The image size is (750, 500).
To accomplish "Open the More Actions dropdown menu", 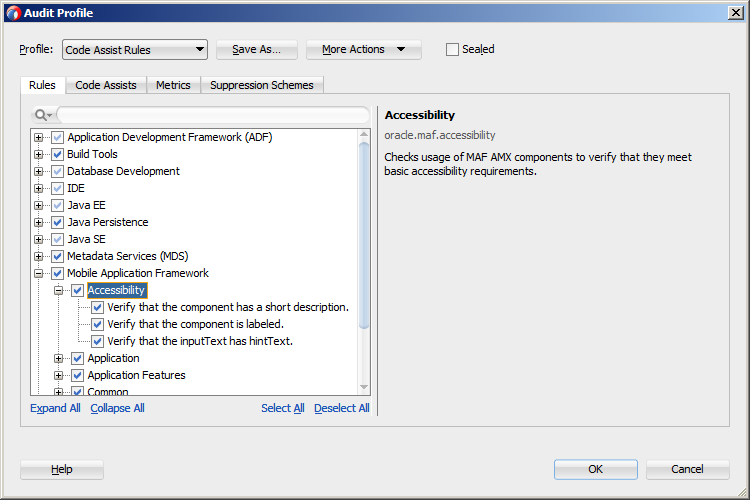I will (364, 49).
